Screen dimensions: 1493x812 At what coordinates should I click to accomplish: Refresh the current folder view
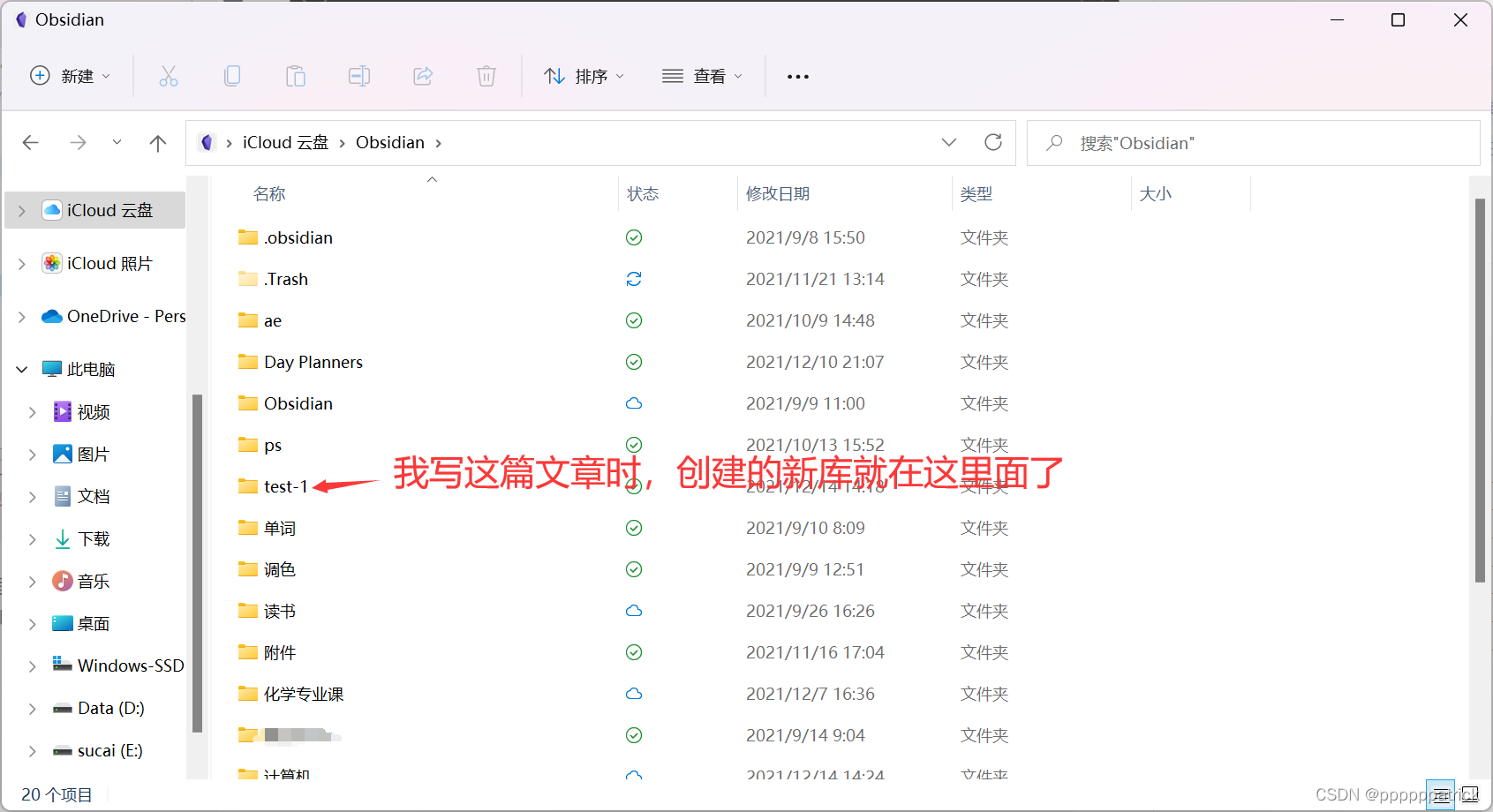[x=993, y=142]
